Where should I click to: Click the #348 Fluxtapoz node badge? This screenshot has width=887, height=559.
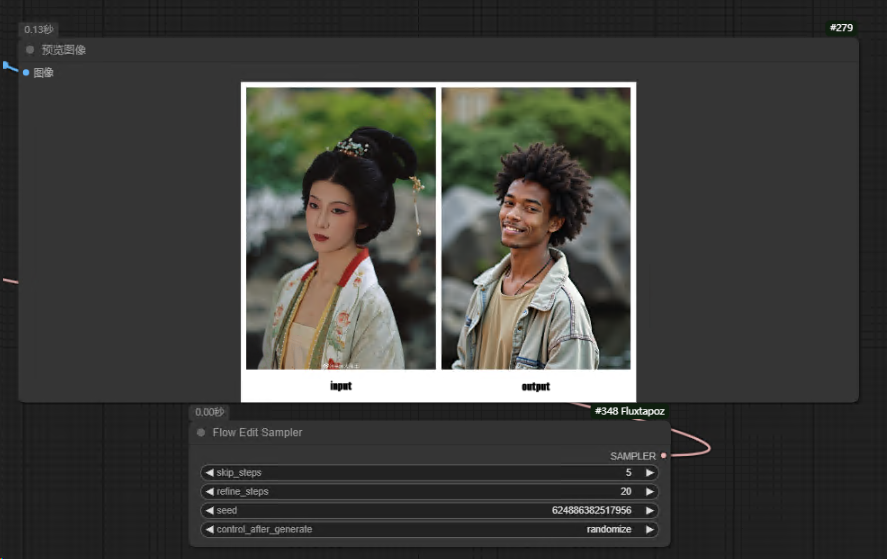629,411
